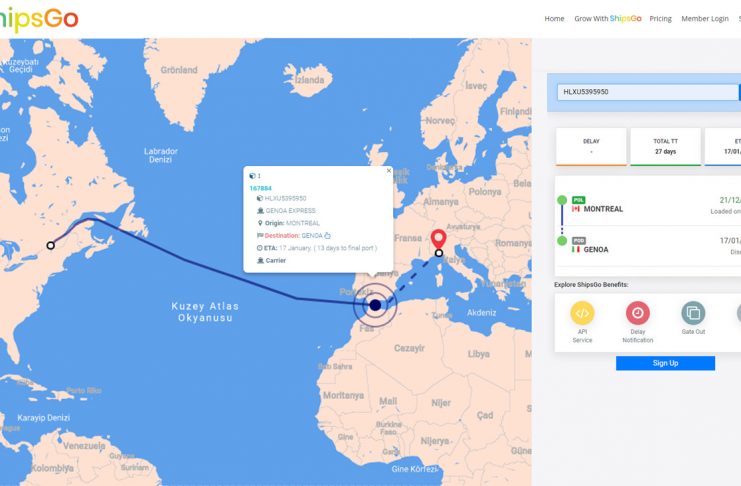This screenshot has height=486, width=741.
Task: Click the Cezayir country label on map
Action: tap(409, 348)
